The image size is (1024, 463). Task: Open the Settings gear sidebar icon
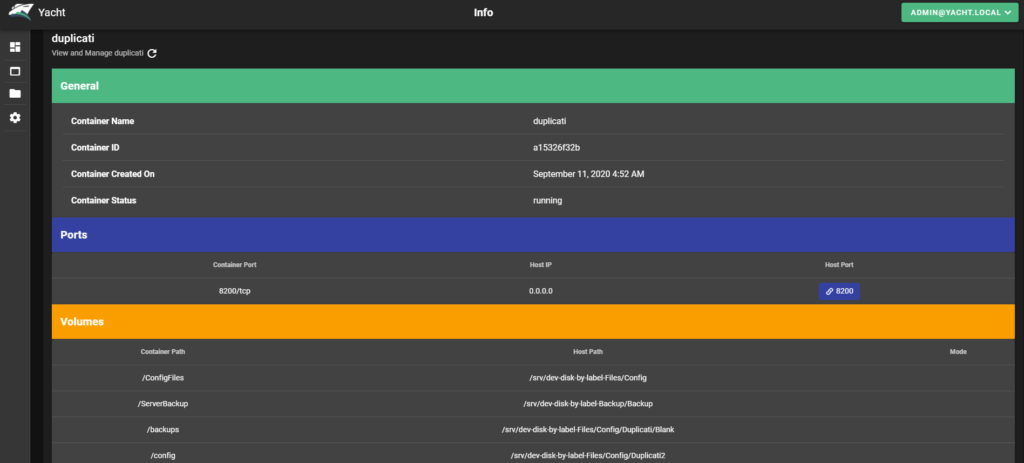click(x=15, y=118)
